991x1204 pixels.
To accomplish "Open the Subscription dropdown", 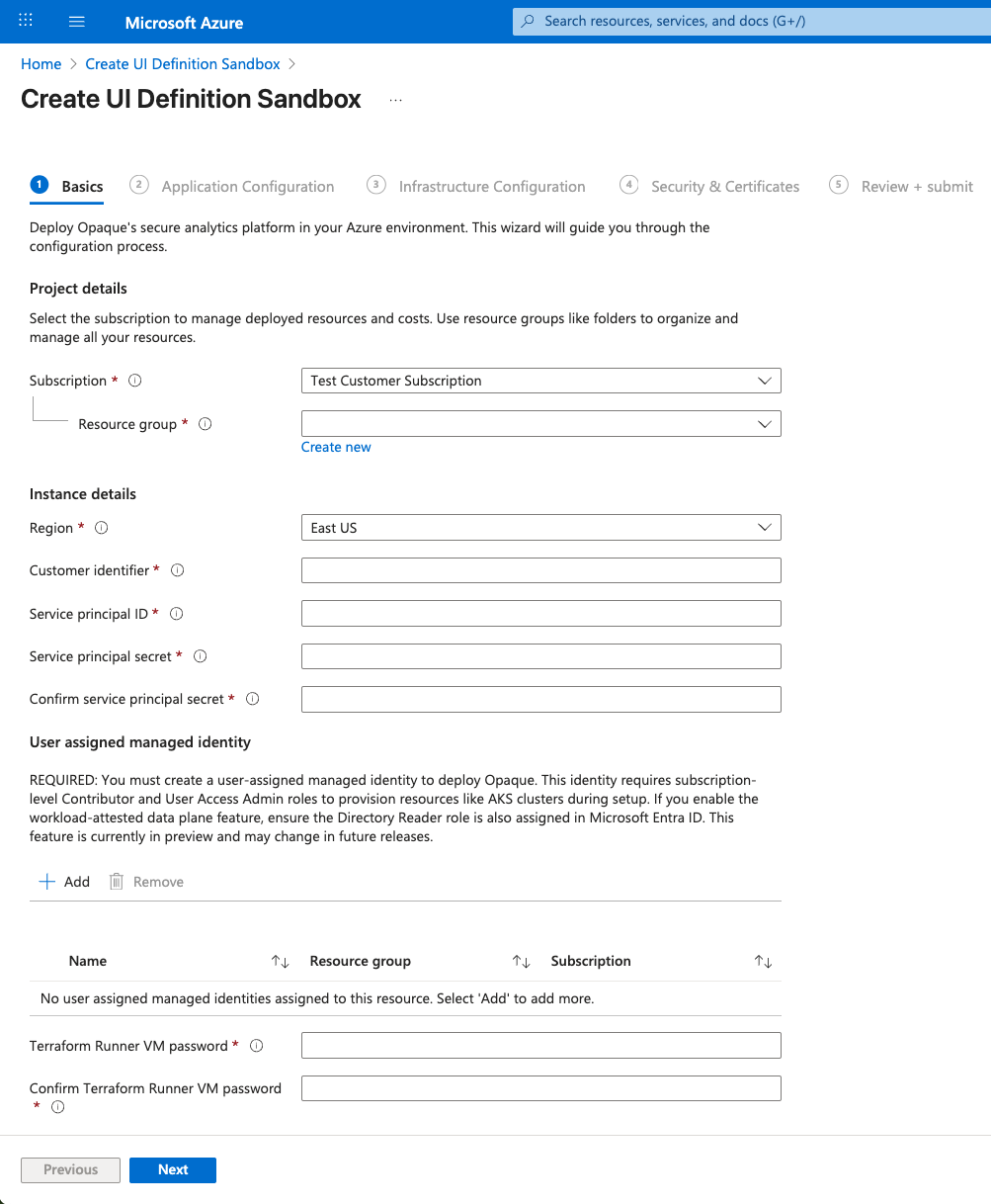I will tap(540, 381).
